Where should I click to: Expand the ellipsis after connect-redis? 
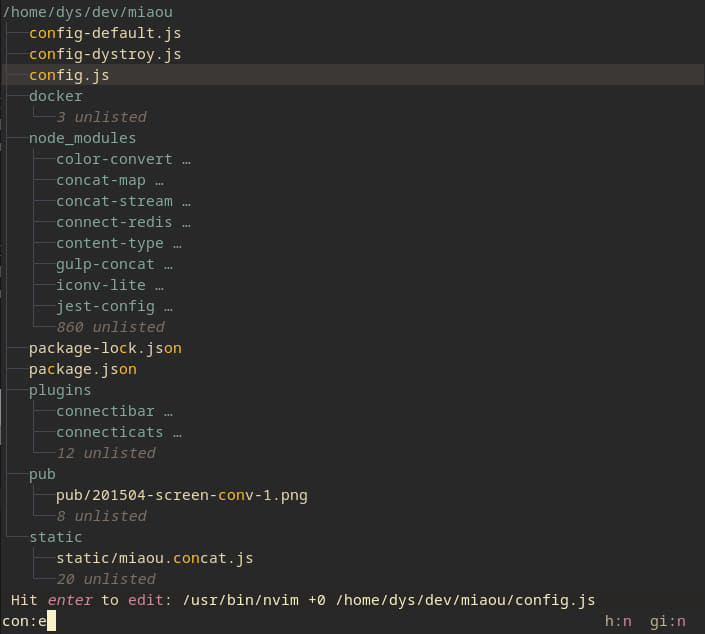(187, 223)
